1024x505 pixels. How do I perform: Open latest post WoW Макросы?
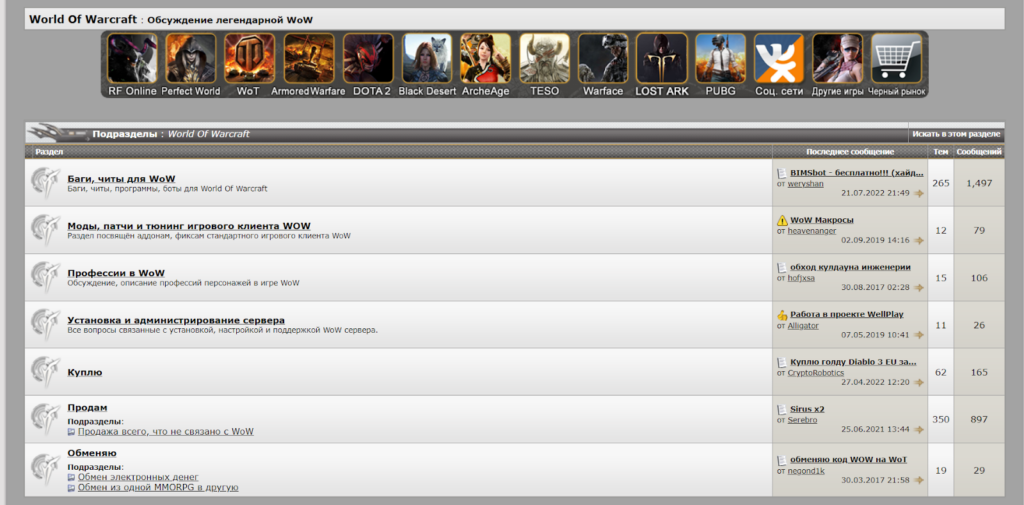pos(822,220)
